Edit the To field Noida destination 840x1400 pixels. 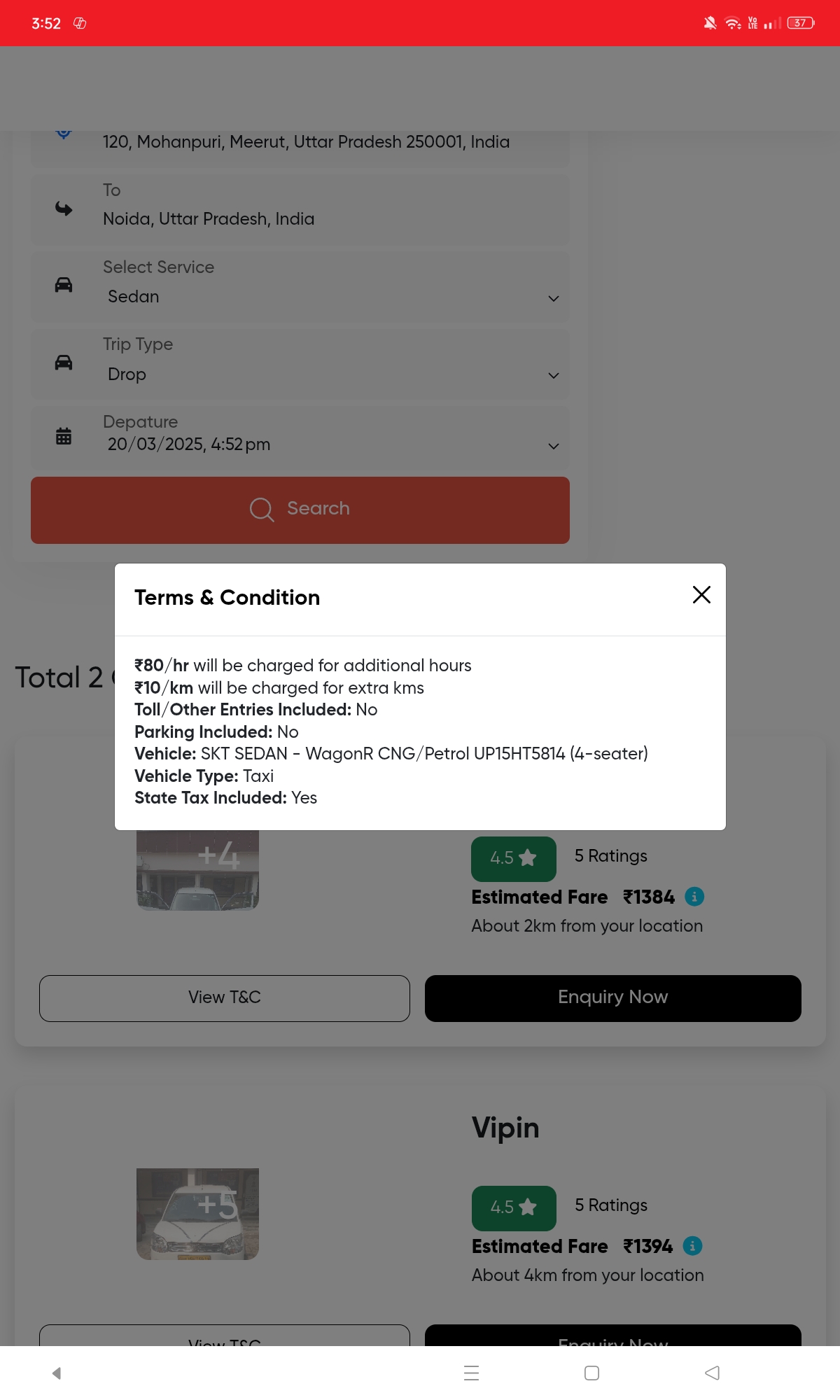(x=209, y=219)
